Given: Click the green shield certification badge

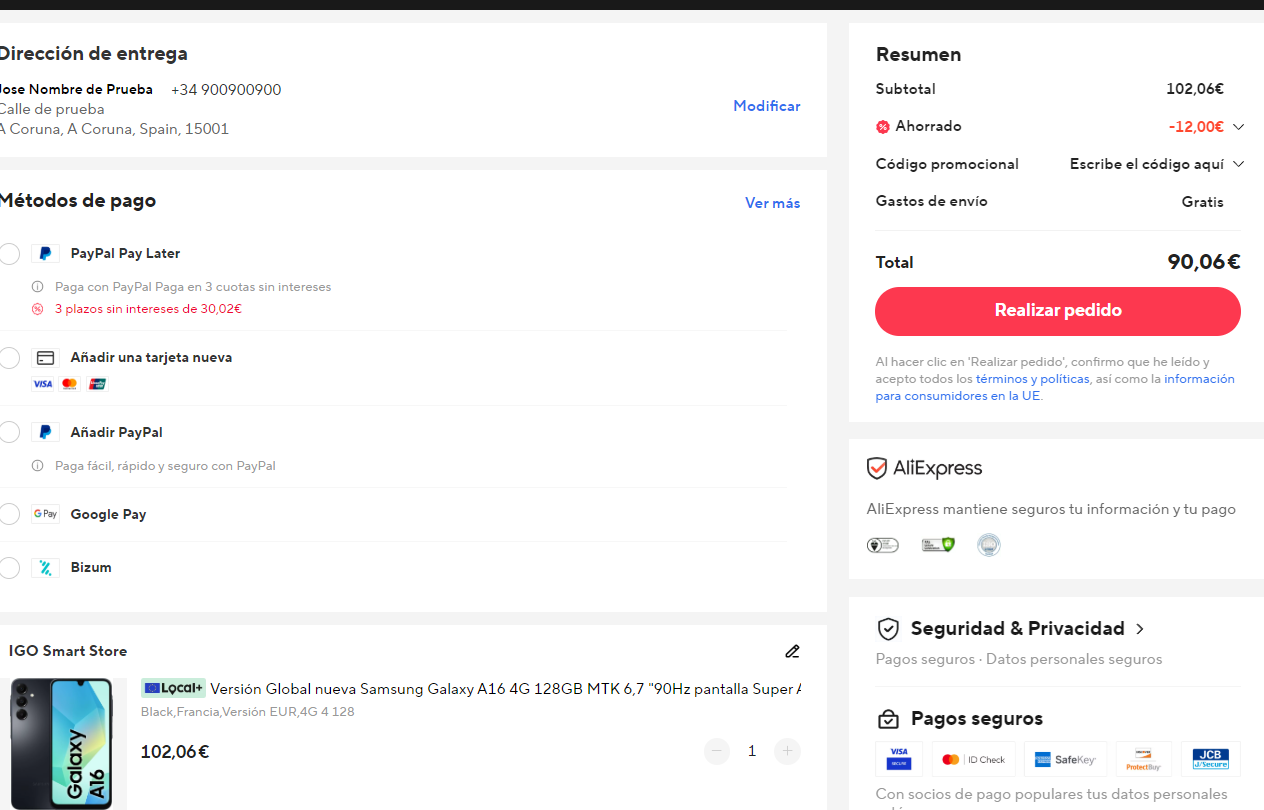Looking at the screenshot, I should click(x=938, y=545).
